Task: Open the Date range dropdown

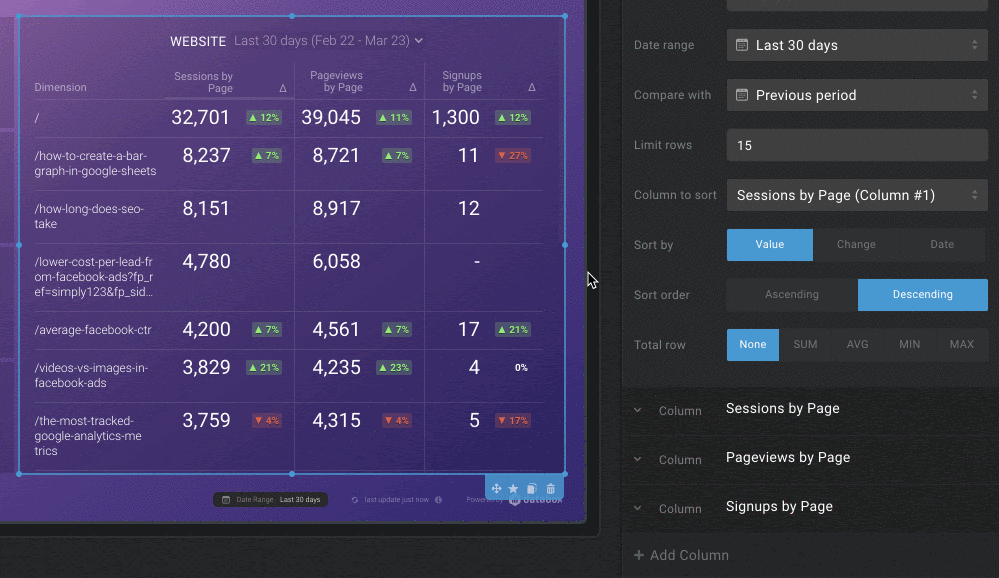Action: coord(857,45)
